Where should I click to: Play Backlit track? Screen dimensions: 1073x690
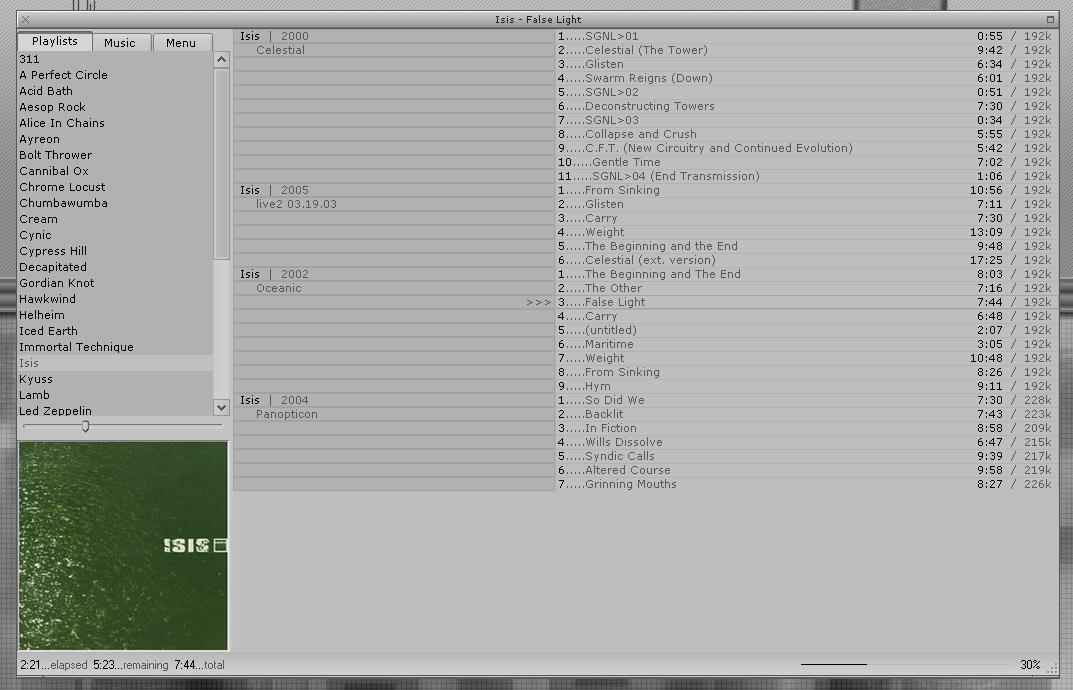point(805,414)
